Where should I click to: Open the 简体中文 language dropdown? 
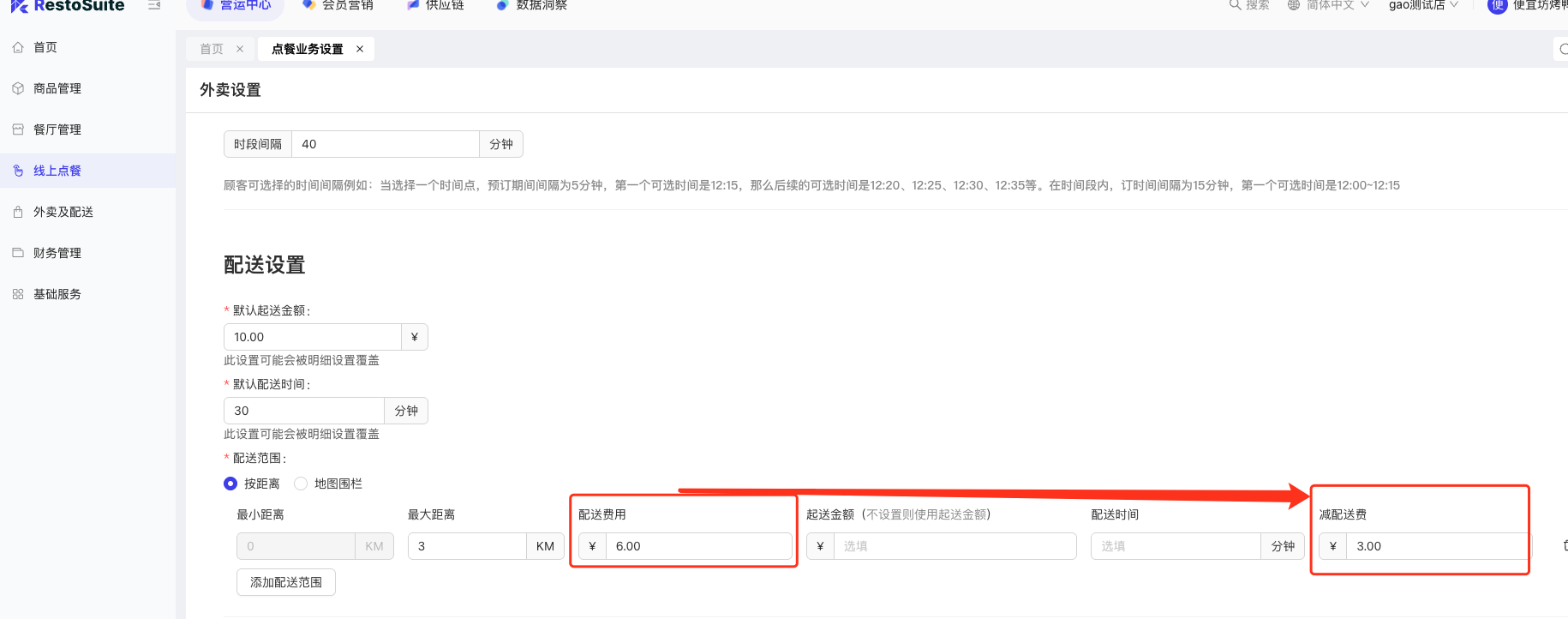pyautogui.click(x=1330, y=5)
